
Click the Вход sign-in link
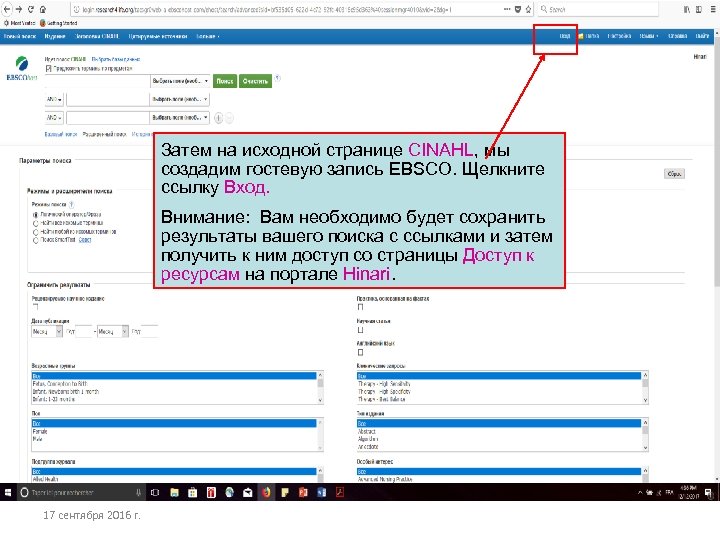click(x=564, y=36)
